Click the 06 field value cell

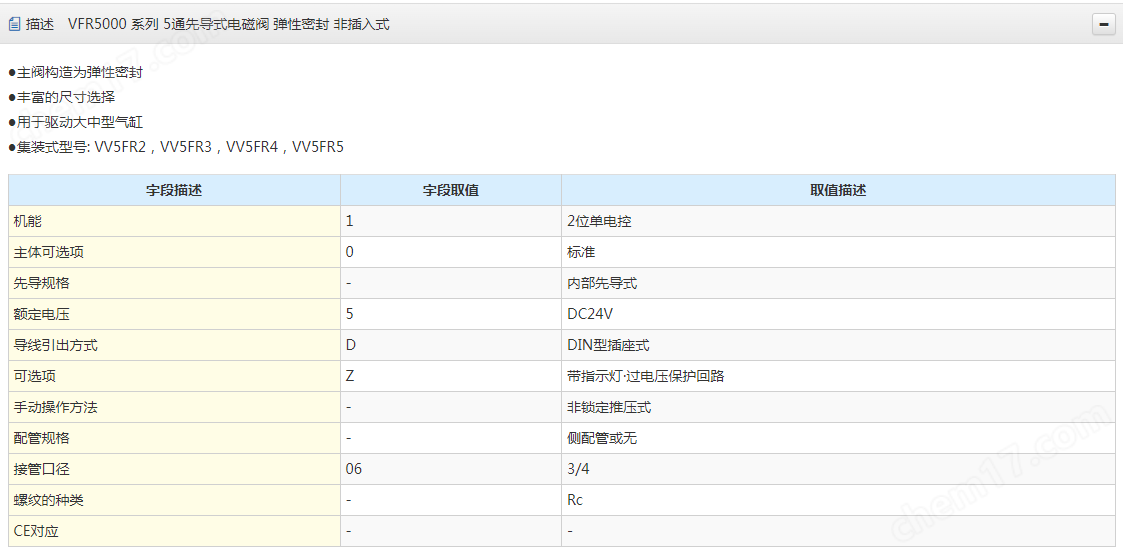450,469
